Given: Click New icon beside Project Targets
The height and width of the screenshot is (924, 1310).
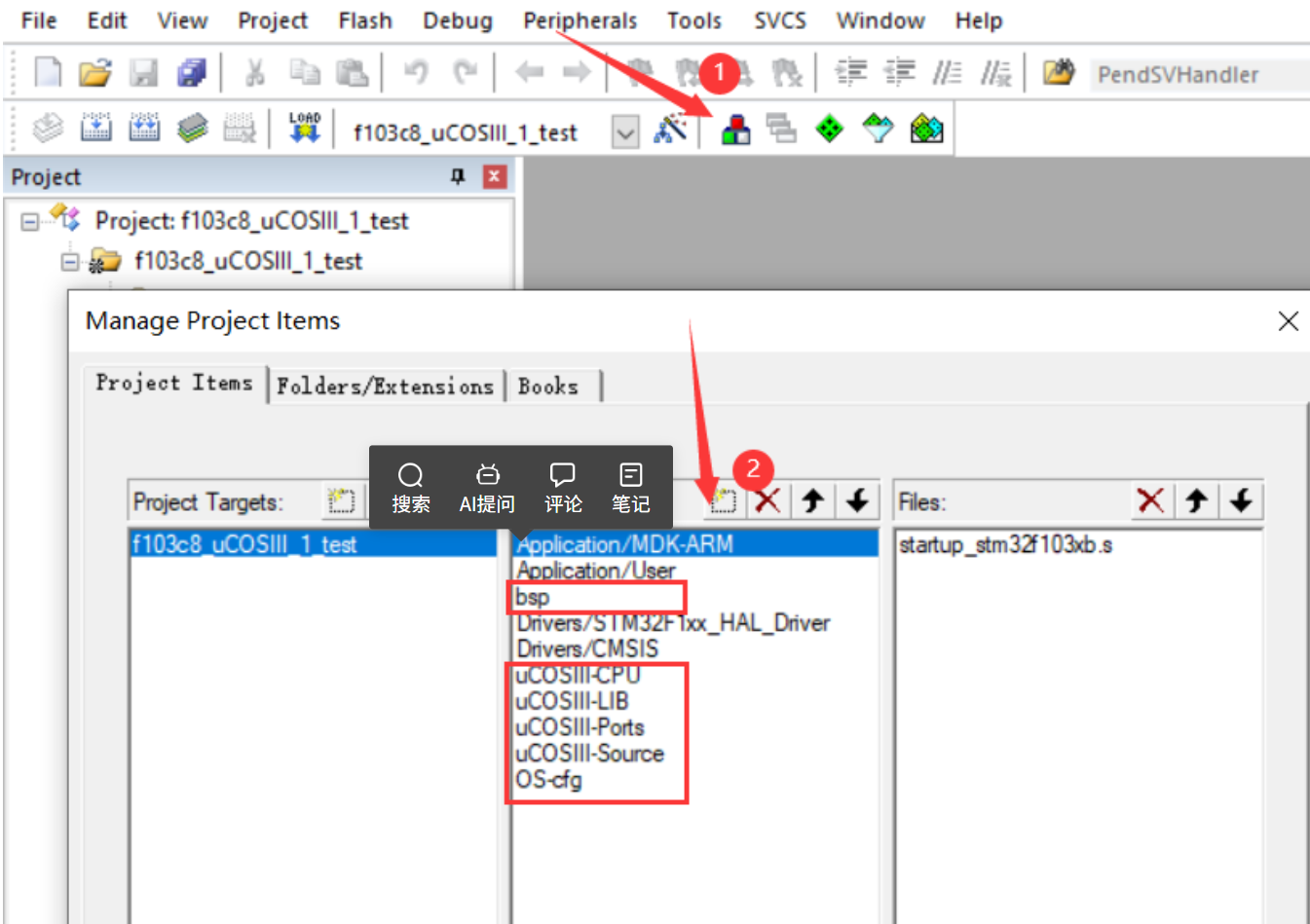Looking at the screenshot, I should click(341, 501).
